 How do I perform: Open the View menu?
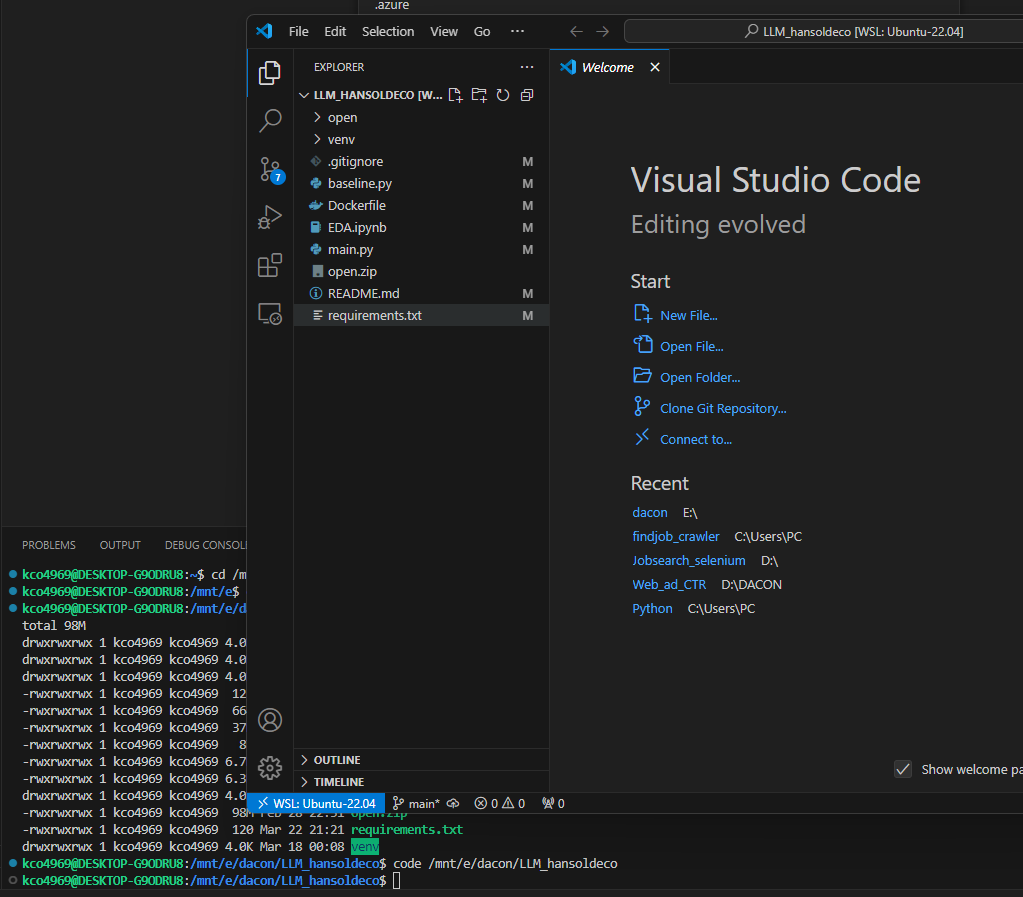tap(444, 31)
